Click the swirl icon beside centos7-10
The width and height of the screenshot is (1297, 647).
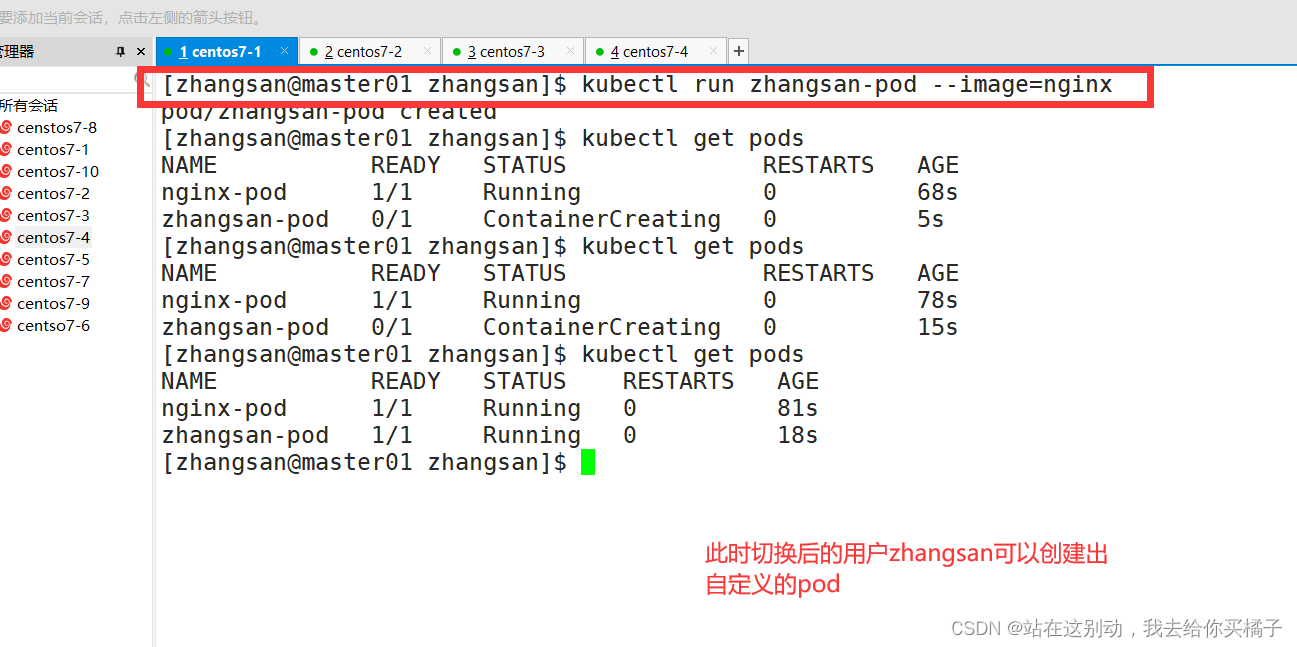coord(6,171)
